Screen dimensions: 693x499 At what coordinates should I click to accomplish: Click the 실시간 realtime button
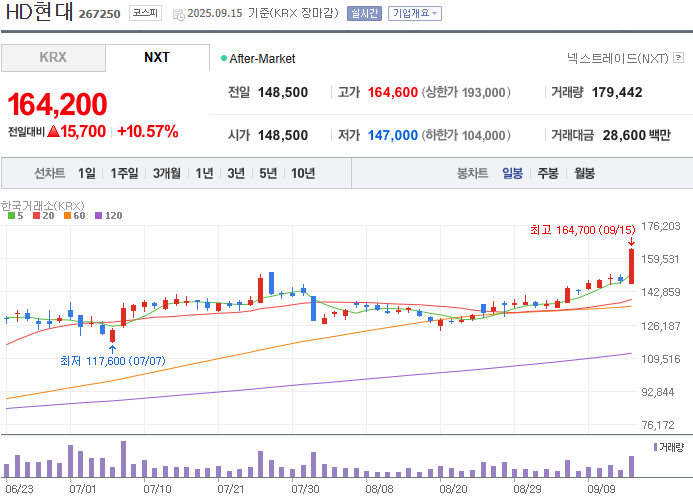tap(364, 13)
